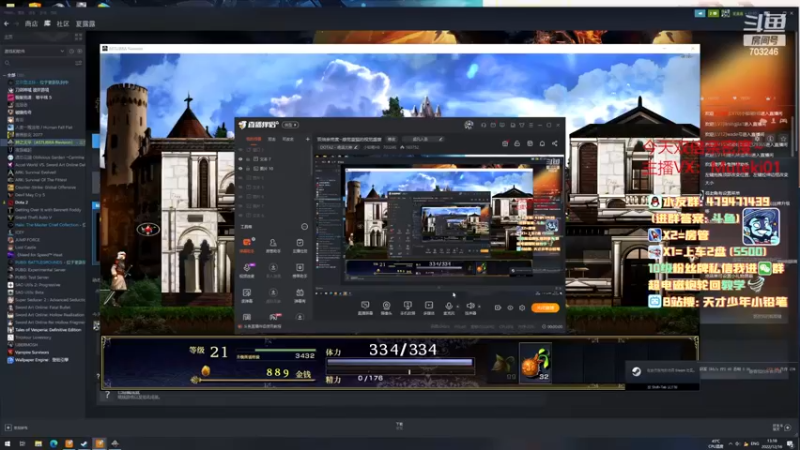The height and width of the screenshot is (450, 800).
Task: Click the game's question mark help icon
Action: coord(108,395)
